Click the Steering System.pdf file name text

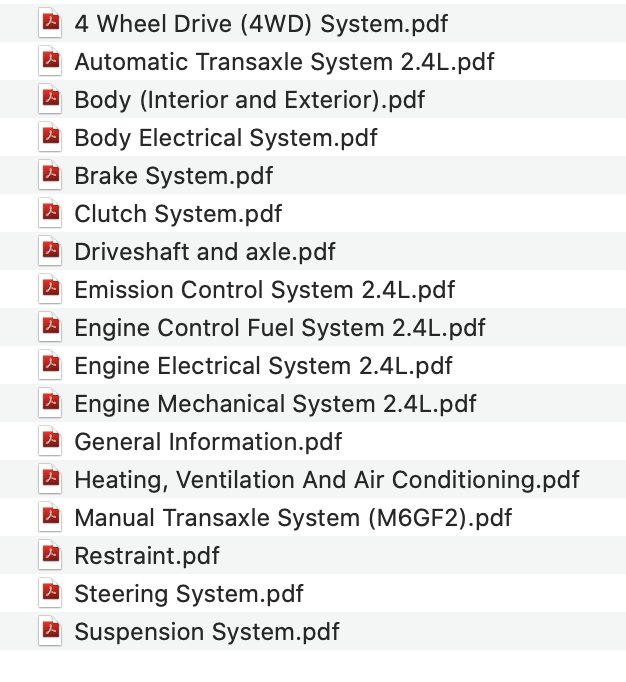pyautogui.click(x=189, y=594)
